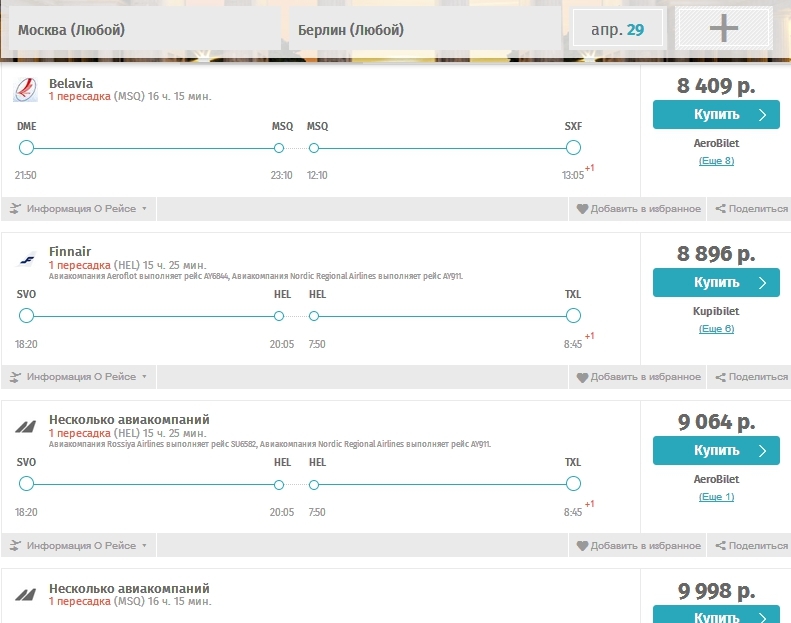The image size is (791, 623).
Task: Expand the Информация О Рейсе arrow for the 9 064 р. flight
Action: [x=144, y=545]
